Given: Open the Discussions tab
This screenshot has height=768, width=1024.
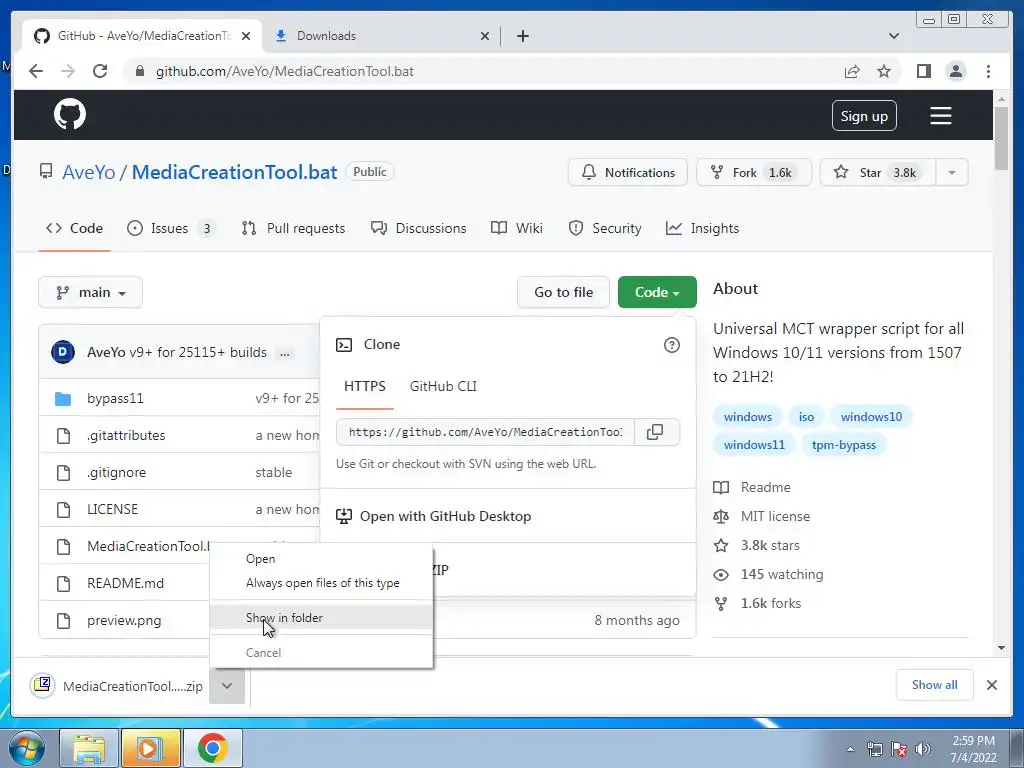Looking at the screenshot, I should [x=419, y=228].
